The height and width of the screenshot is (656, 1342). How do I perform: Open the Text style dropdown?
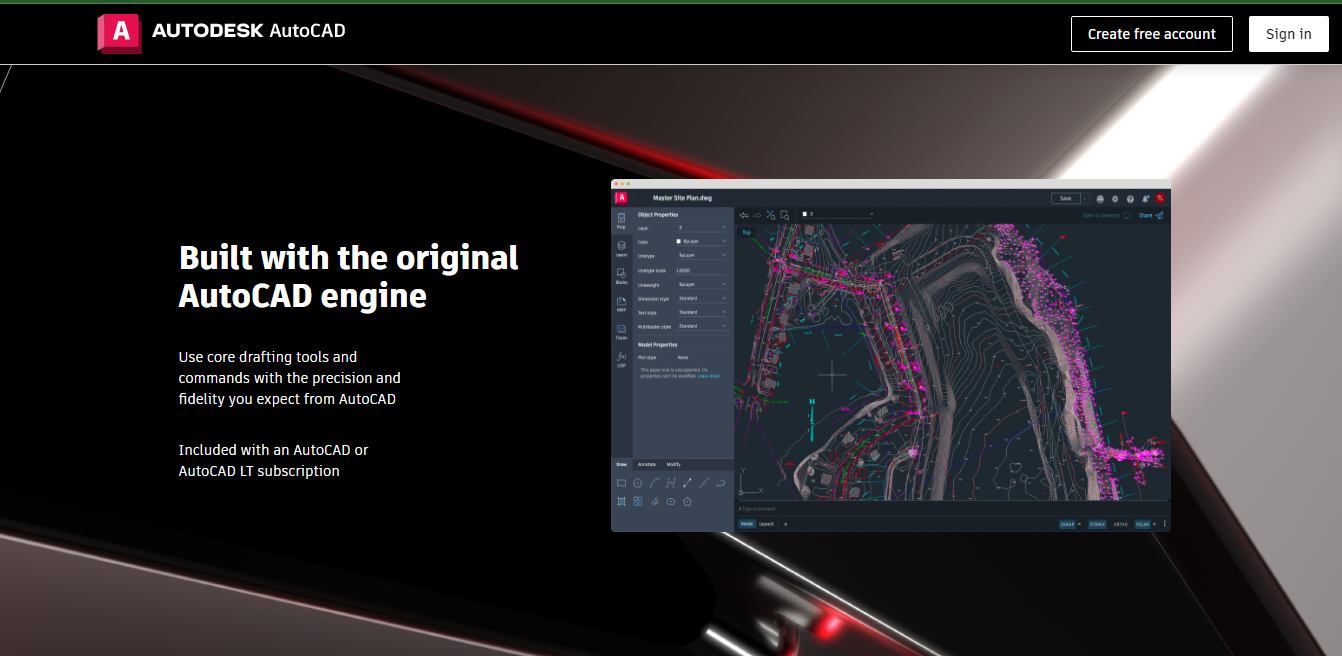tap(701, 312)
